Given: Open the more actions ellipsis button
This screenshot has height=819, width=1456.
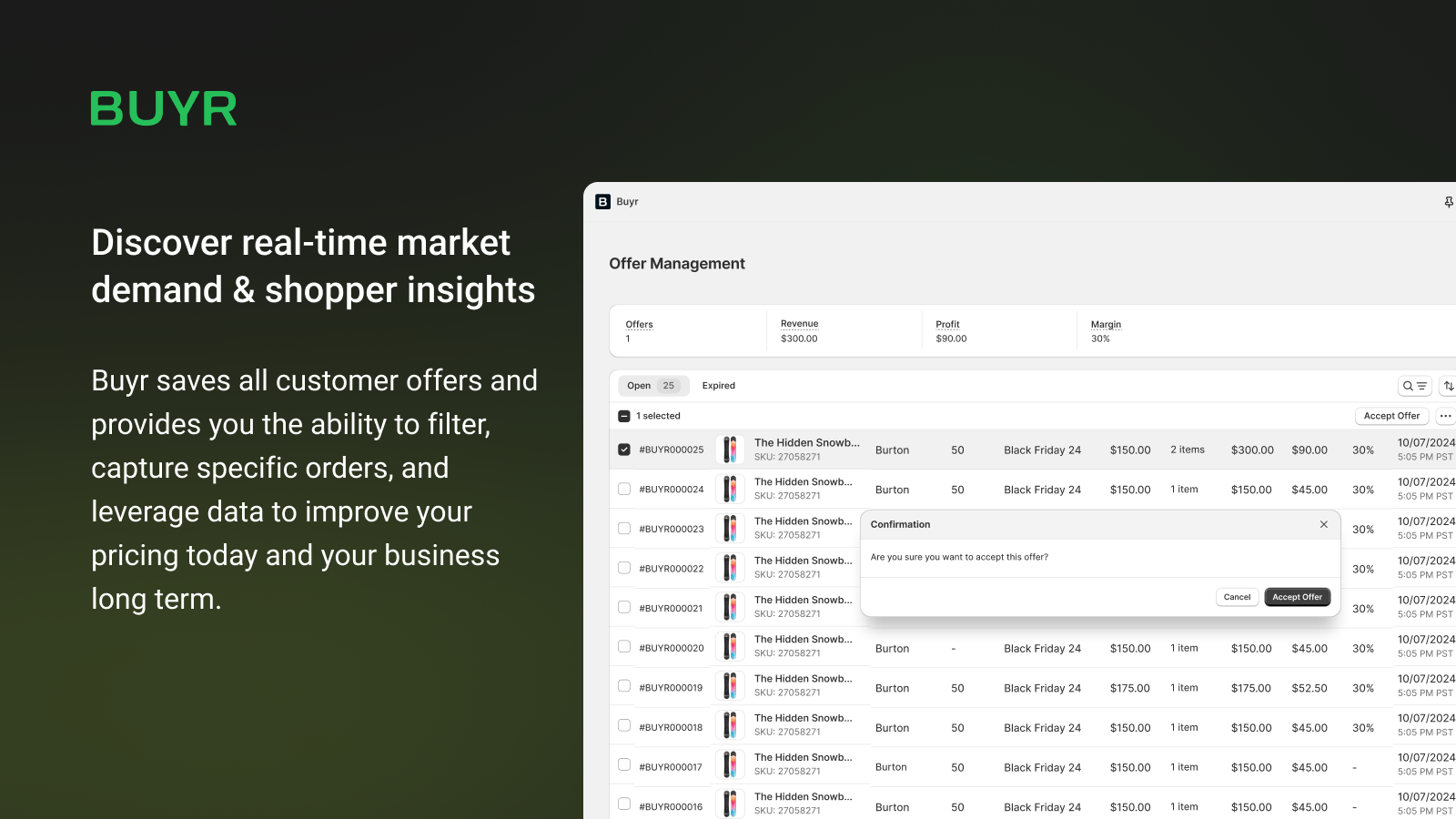Looking at the screenshot, I should pos(1445,416).
